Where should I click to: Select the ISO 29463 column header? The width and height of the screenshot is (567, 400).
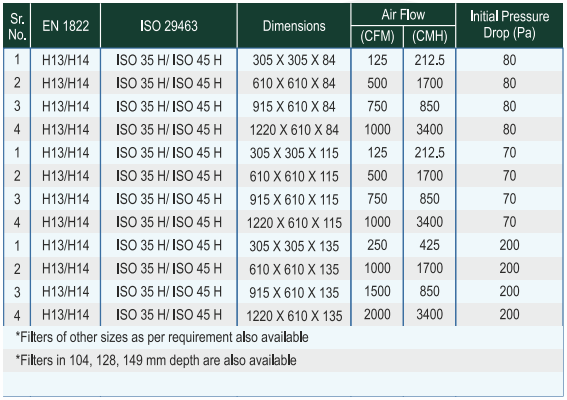169,26
